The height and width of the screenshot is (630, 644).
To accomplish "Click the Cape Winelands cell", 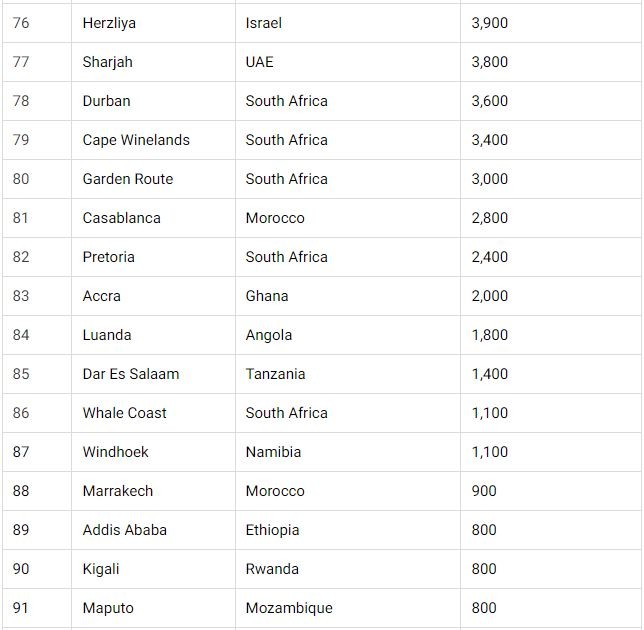I will [153, 140].
